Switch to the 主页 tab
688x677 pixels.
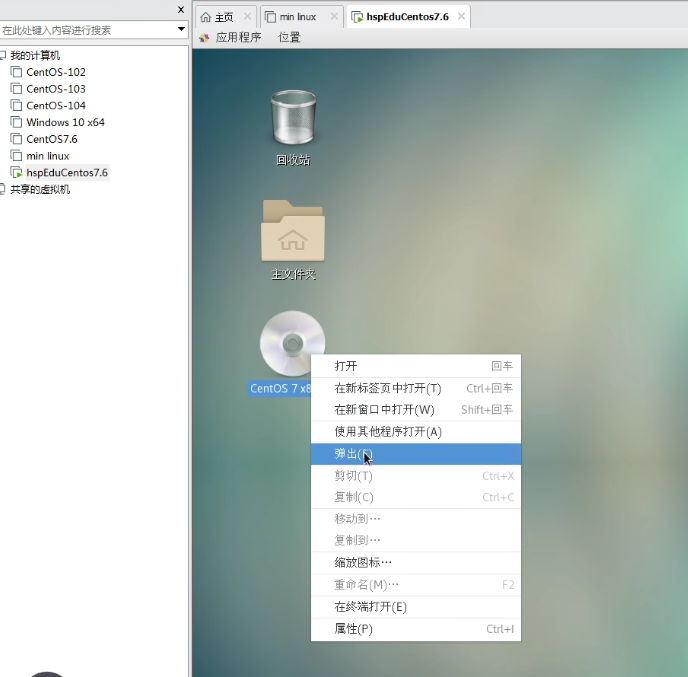point(224,17)
